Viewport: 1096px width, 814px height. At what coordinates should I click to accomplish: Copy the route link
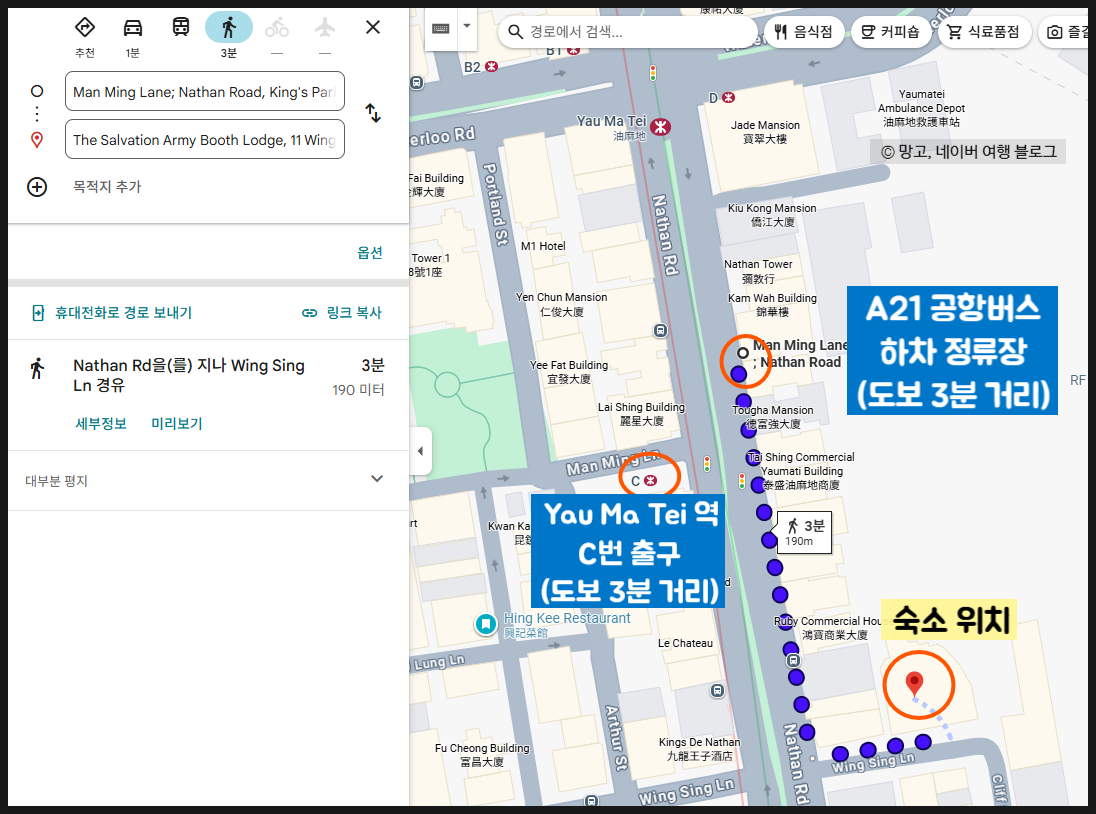[342, 313]
